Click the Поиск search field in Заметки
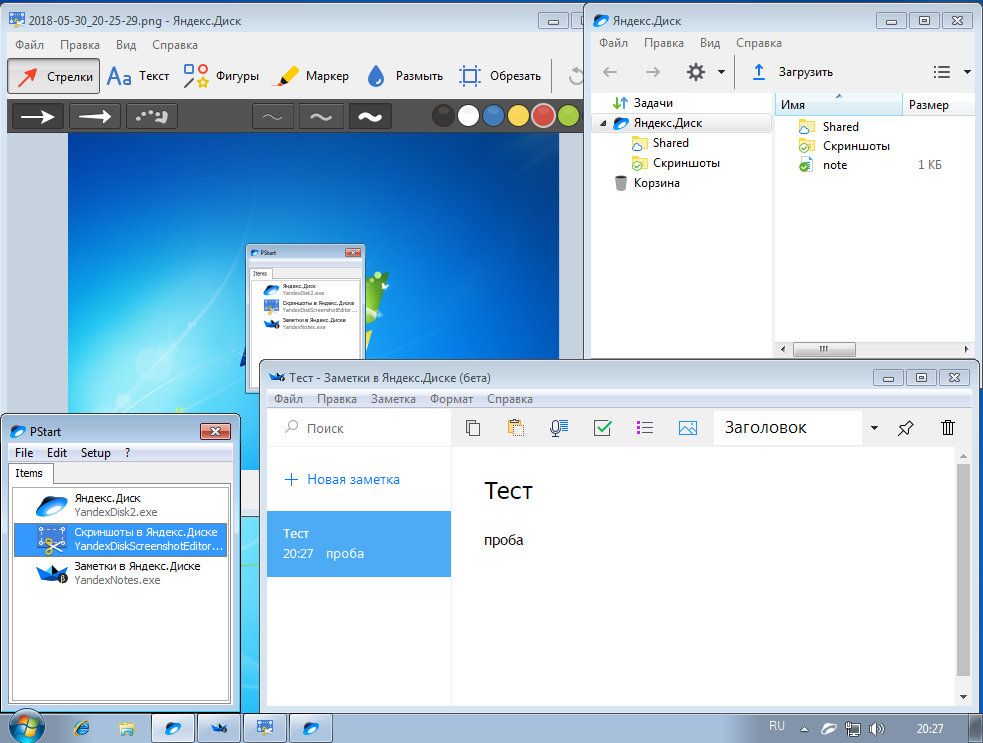Image resolution: width=983 pixels, height=743 pixels. click(359, 428)
